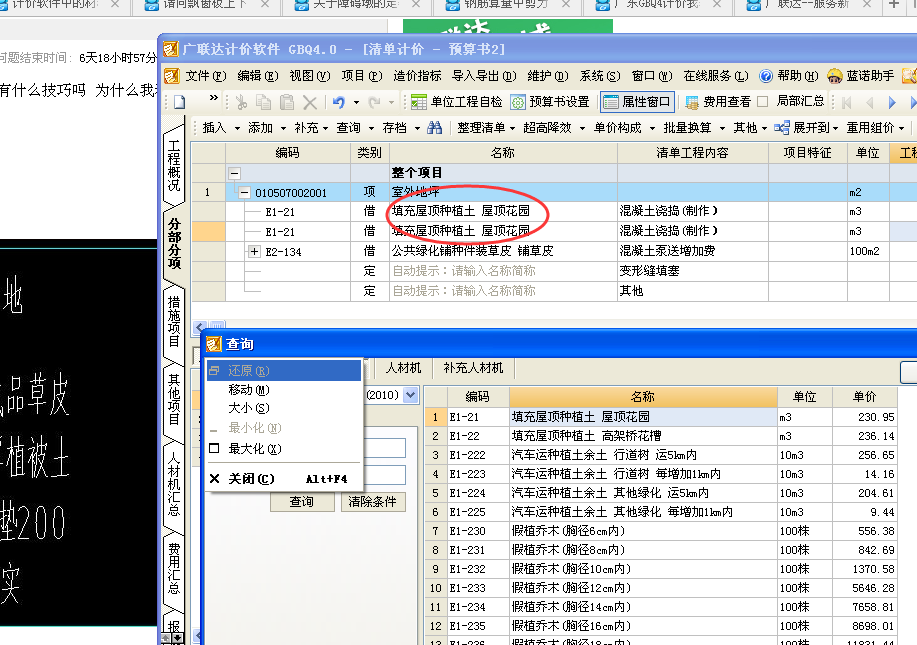The width and height of the screenshot is (917, 645).
Task: Click 批量换算 toolbar button
Action: click(x=694, y=127)
